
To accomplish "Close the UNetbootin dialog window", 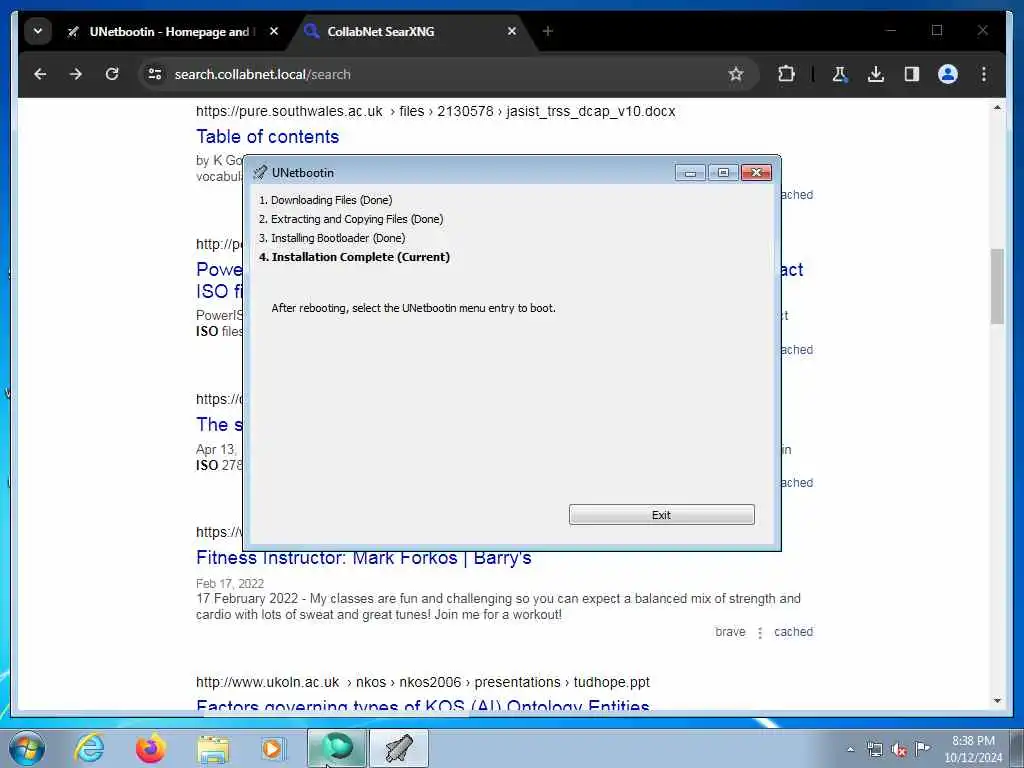I will [756, 172].
